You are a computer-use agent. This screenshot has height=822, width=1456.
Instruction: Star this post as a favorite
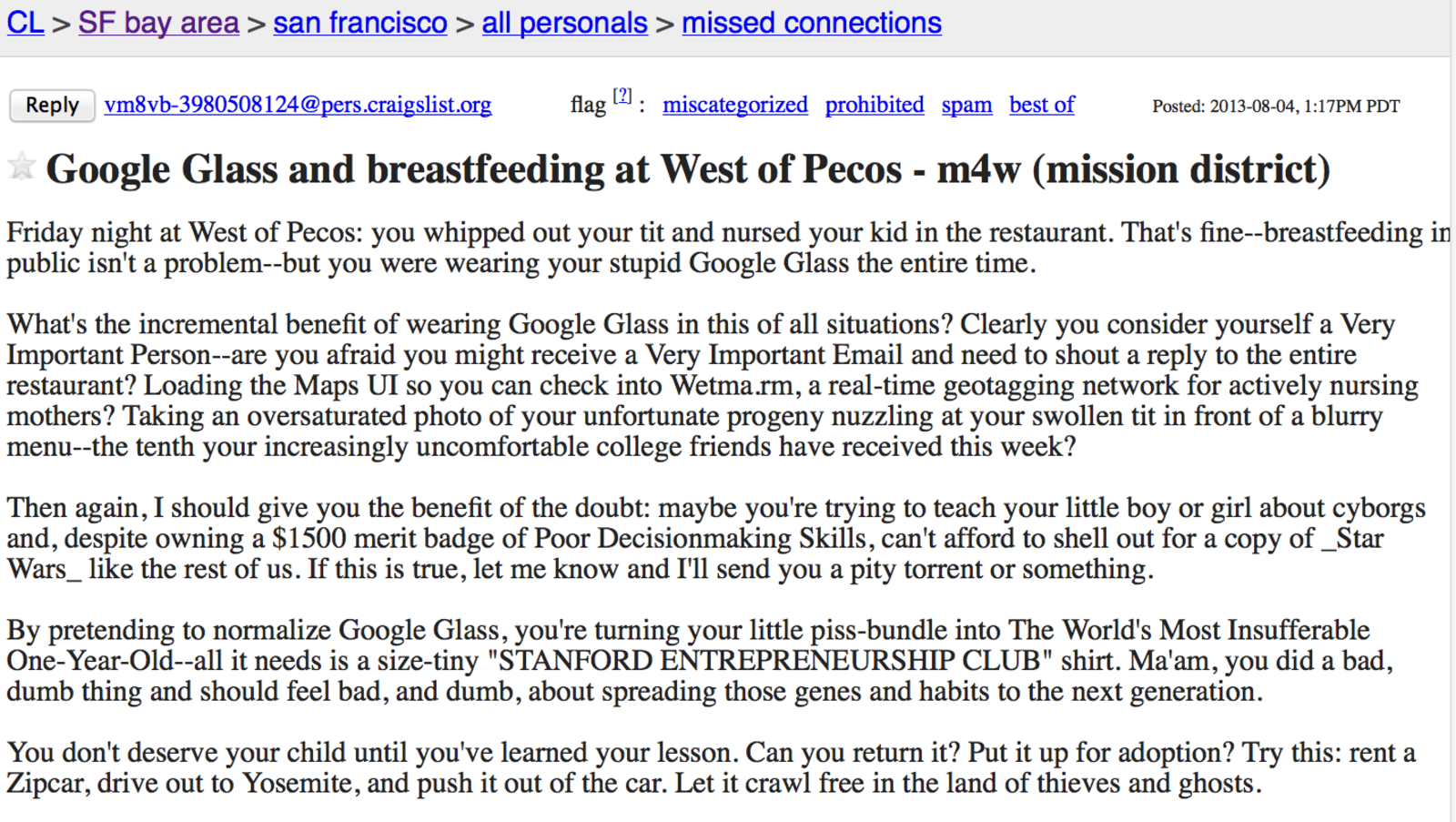pyautogui.click(x=21, y=167)
